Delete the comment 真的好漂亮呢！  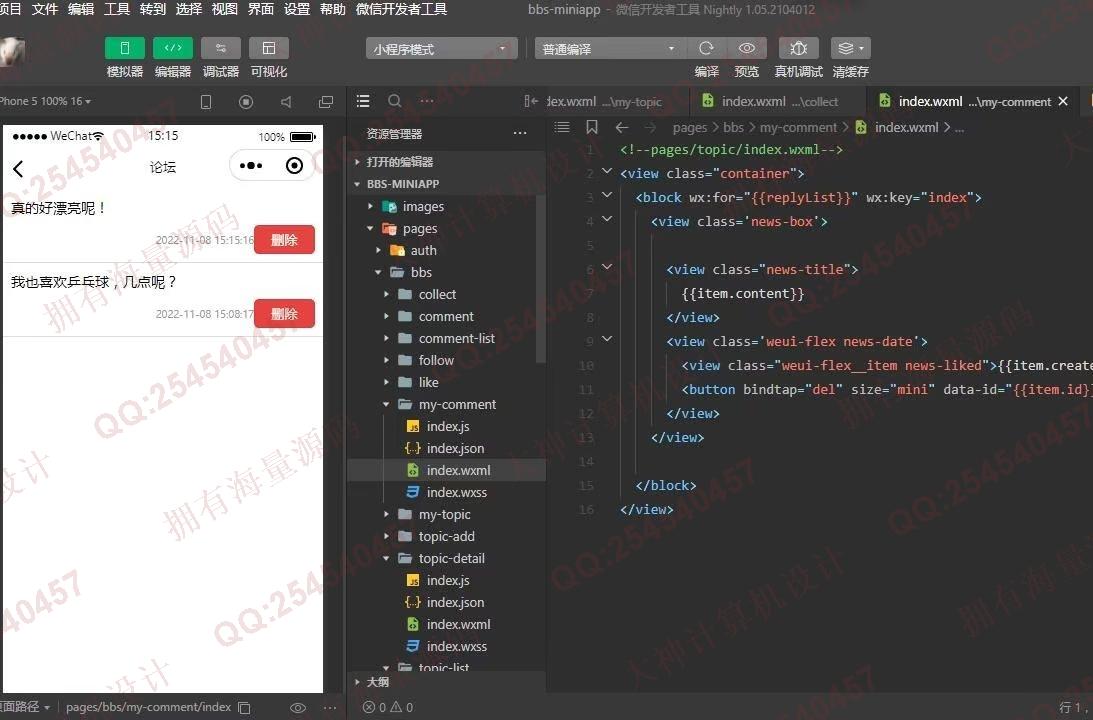[284, 240]
